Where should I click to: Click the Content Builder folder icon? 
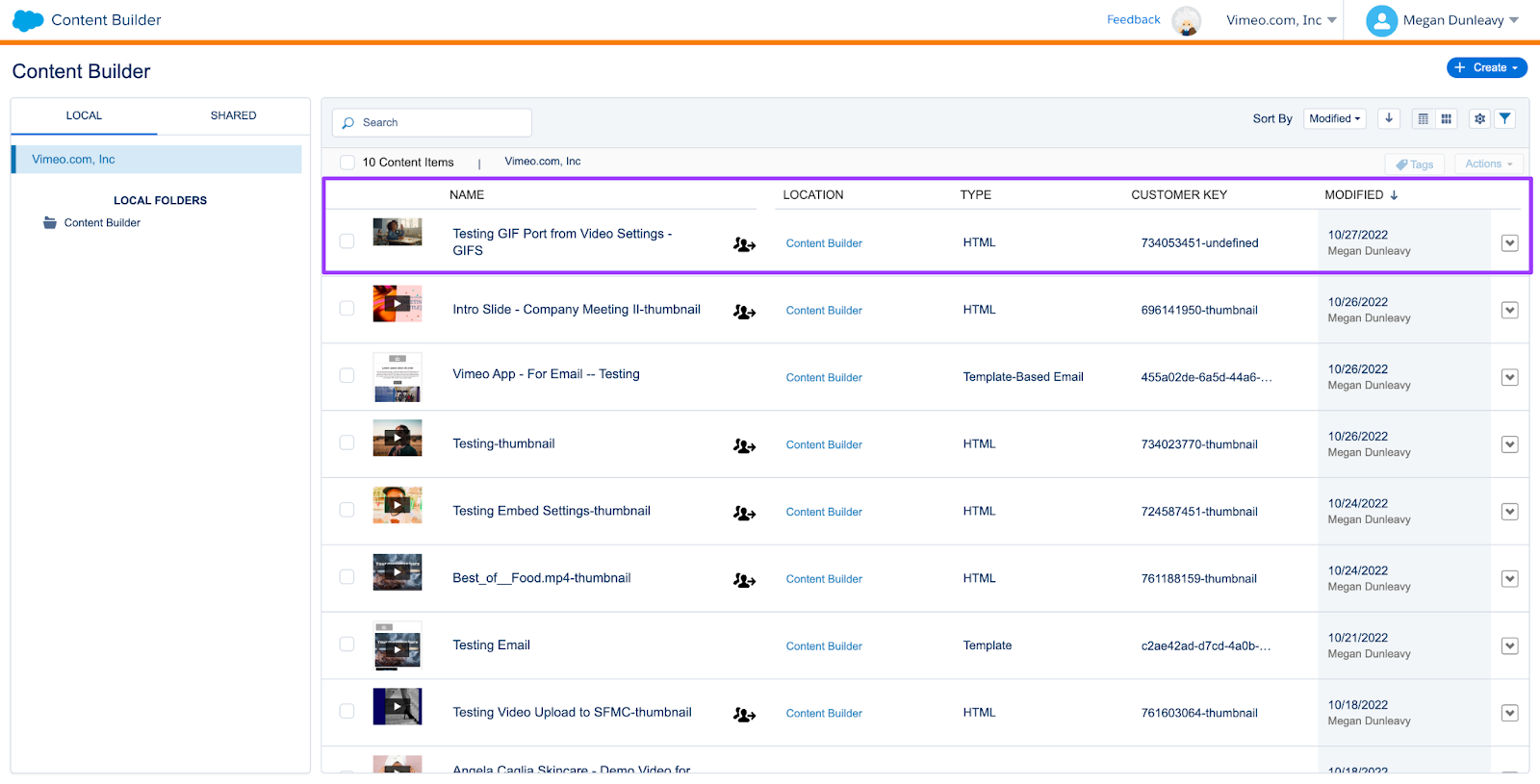[50, 222]
